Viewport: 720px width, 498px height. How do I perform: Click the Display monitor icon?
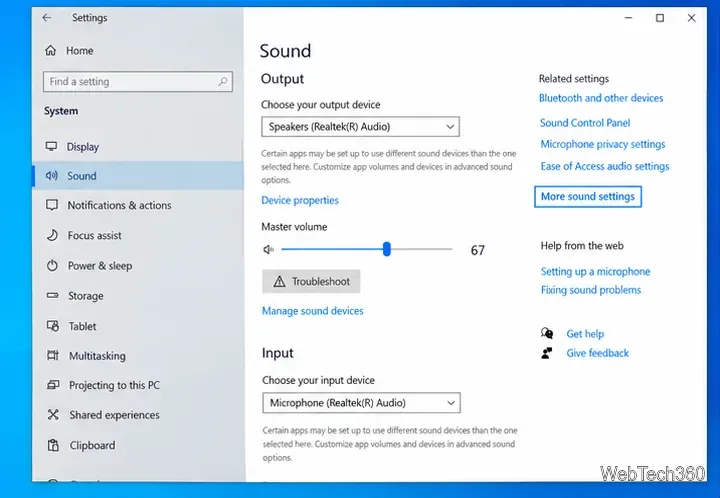pyautogui.click(x=51, y=146)
